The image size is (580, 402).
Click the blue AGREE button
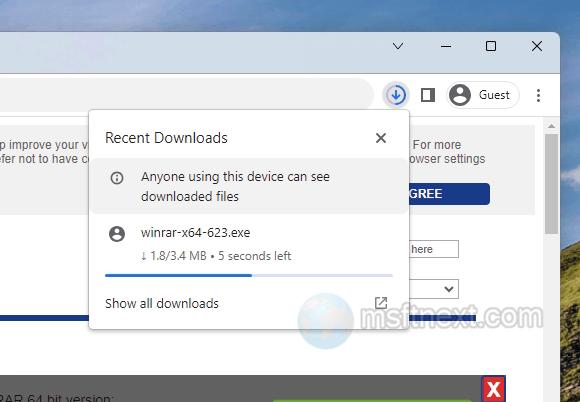pos(449,194)
